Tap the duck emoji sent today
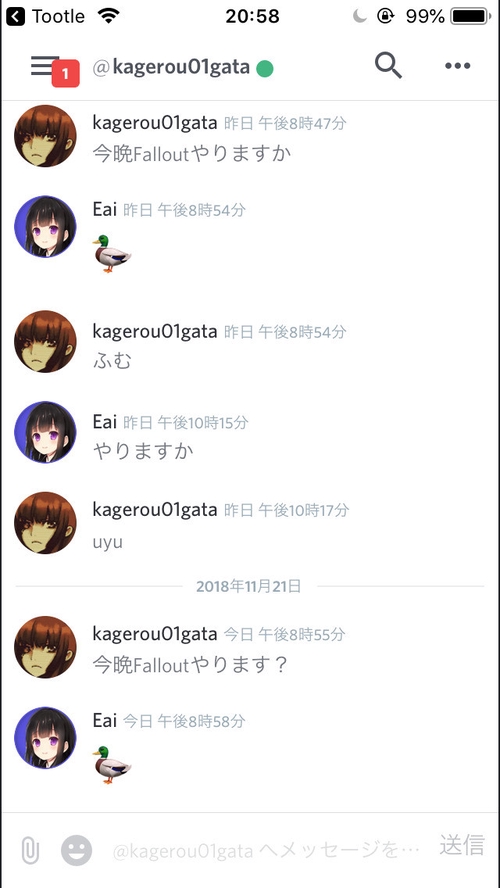 pos(112,764)
